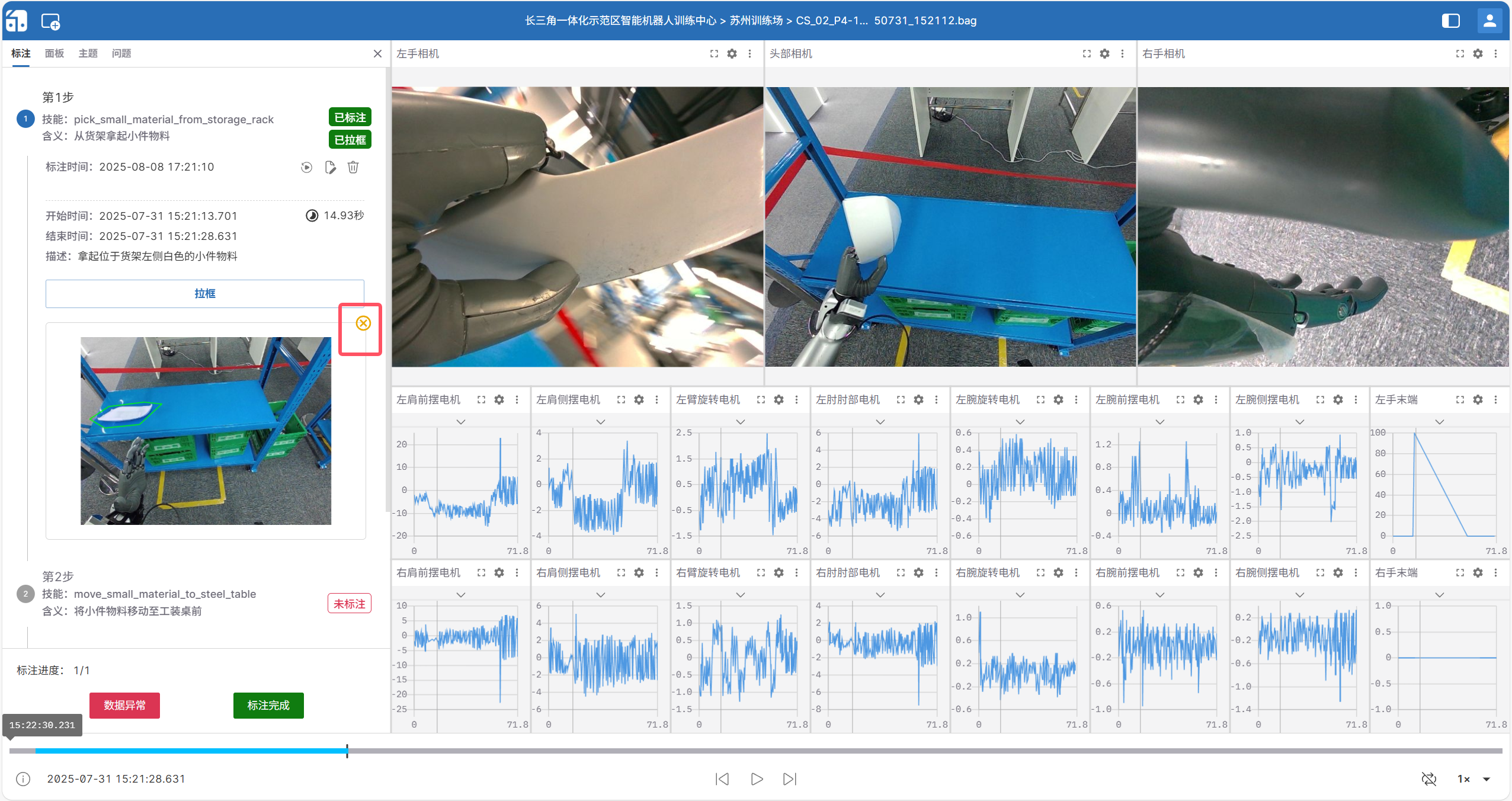Remove bounding box with orange X icon
Viewport: 1512px width, 801px height.
pos(363,323)
